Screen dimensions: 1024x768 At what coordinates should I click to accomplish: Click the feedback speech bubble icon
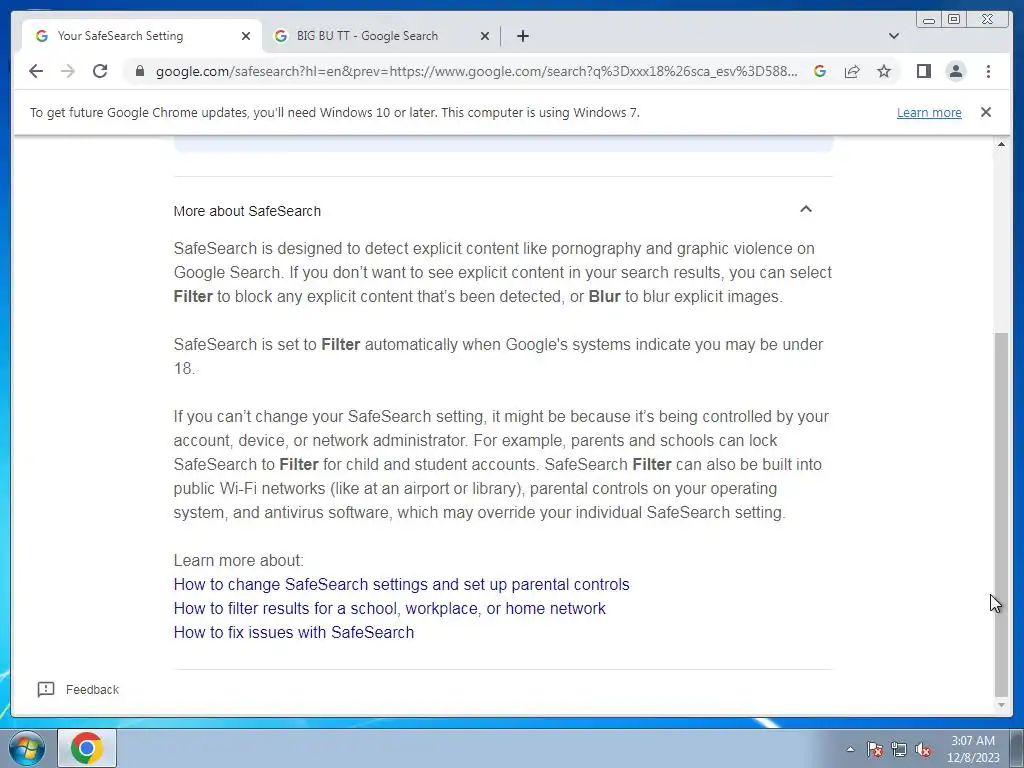(x=46, y=690)
